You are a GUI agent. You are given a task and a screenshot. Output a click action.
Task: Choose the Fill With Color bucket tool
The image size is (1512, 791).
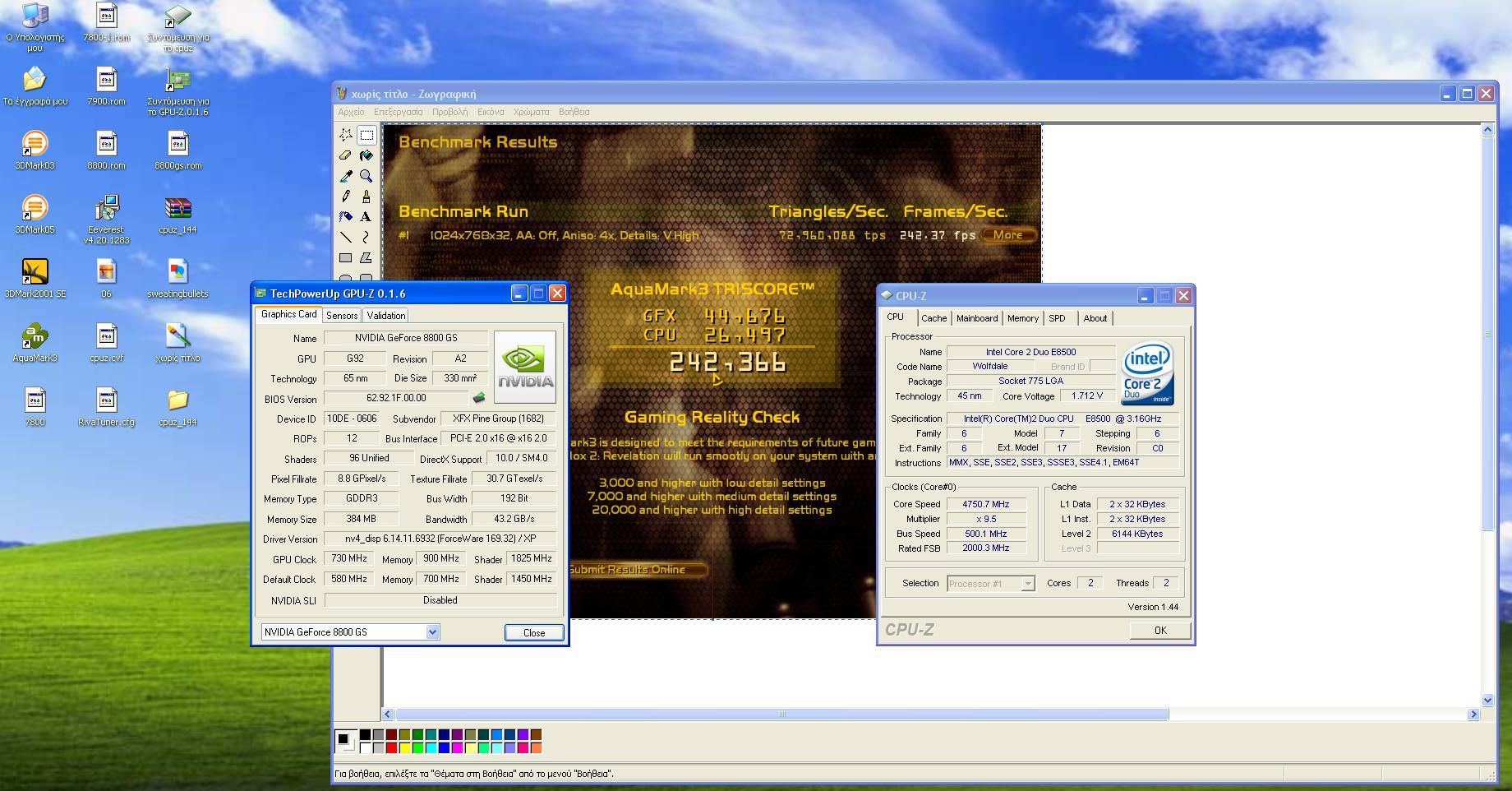tap(366, 155)
